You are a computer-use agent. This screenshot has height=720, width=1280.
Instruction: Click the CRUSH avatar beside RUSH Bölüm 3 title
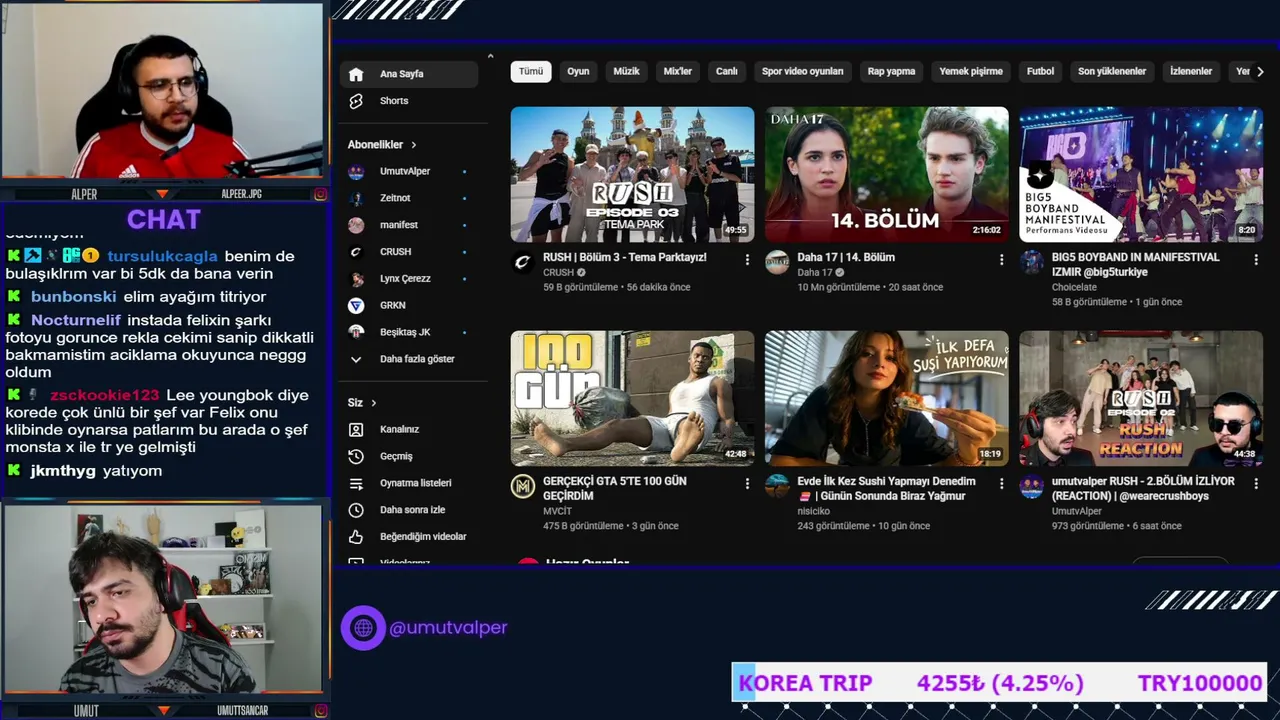coord(522,262)
